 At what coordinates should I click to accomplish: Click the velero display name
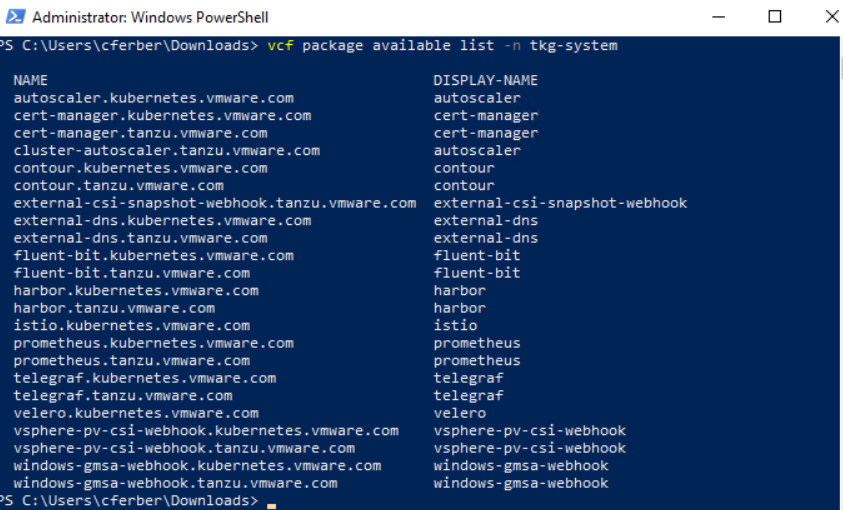[x=459, y=413]
